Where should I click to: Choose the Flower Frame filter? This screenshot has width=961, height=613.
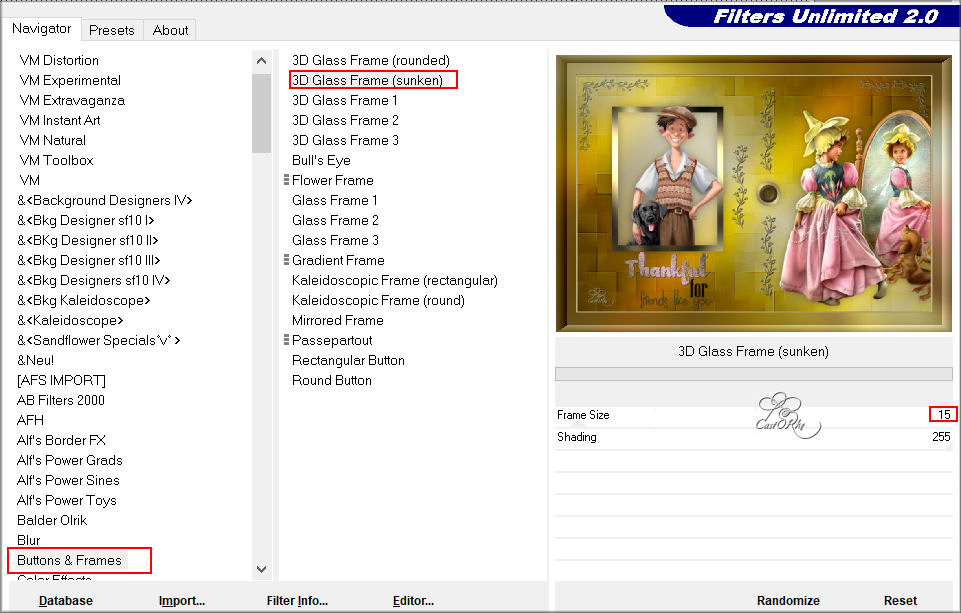pyautogui.click(x=333, y=180)
